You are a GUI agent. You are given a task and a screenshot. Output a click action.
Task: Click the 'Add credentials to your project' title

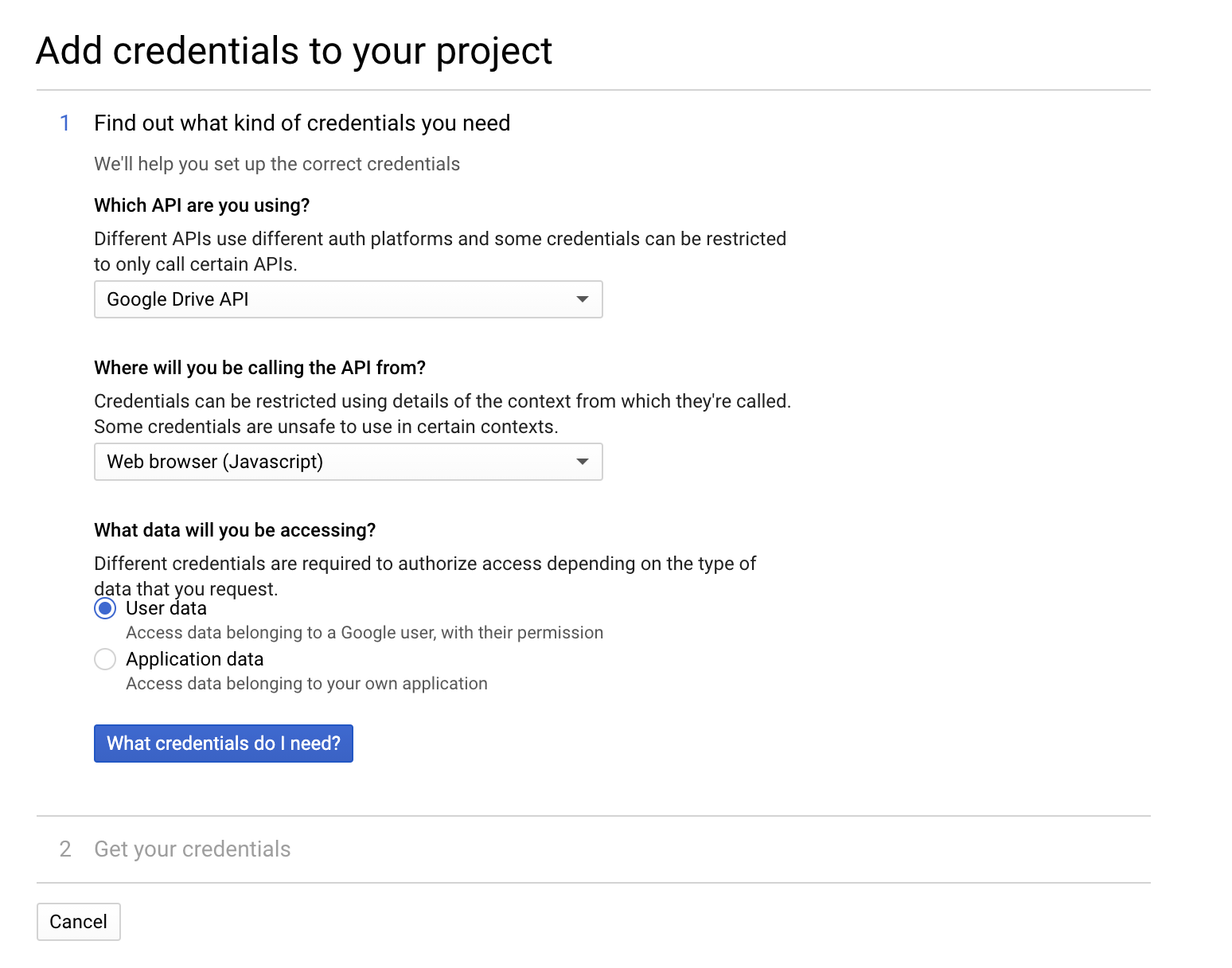294,52
